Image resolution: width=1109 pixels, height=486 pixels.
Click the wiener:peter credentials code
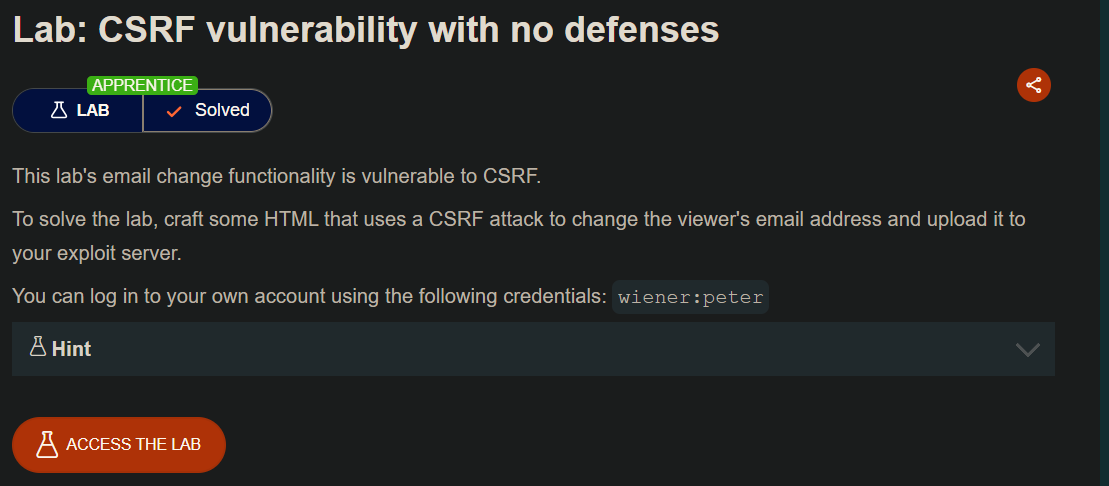[x=690, y=297]
